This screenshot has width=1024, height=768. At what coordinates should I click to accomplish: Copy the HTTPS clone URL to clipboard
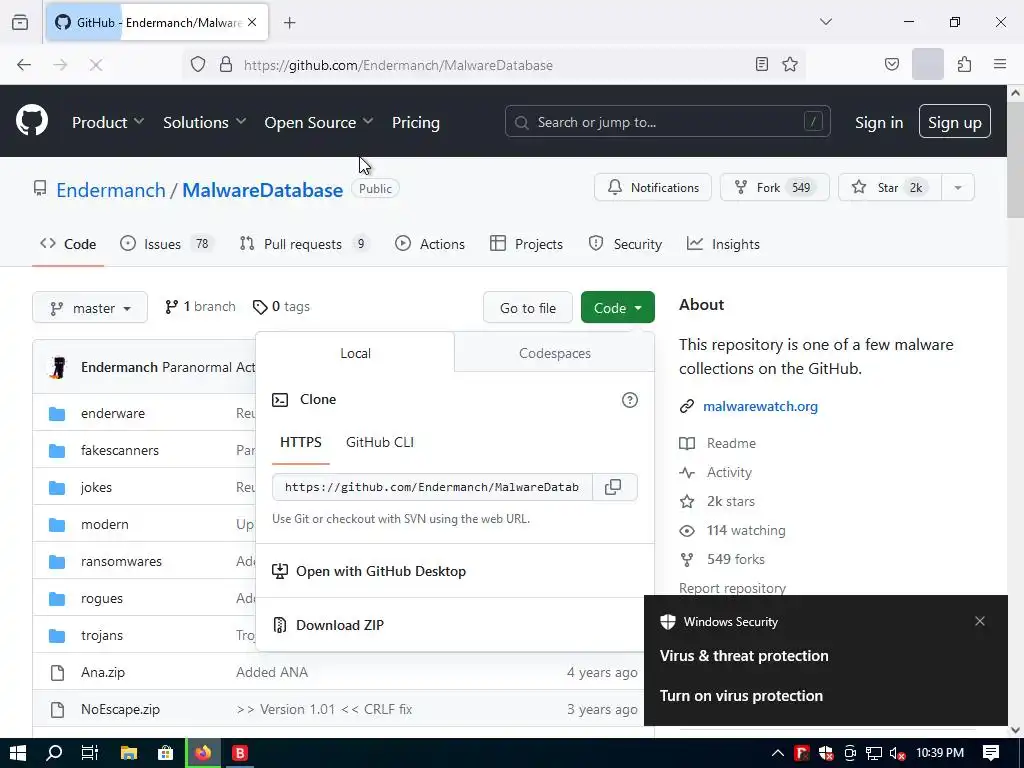tap(613, 487)
